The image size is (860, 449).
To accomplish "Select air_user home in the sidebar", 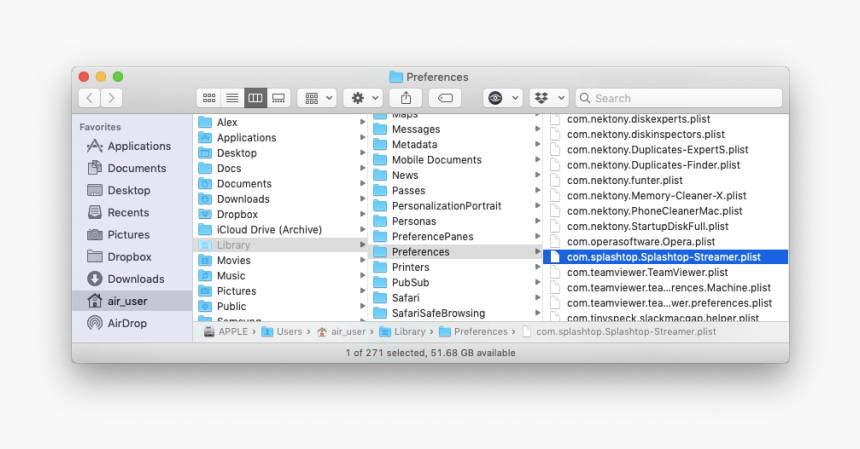I will [132, 301].
